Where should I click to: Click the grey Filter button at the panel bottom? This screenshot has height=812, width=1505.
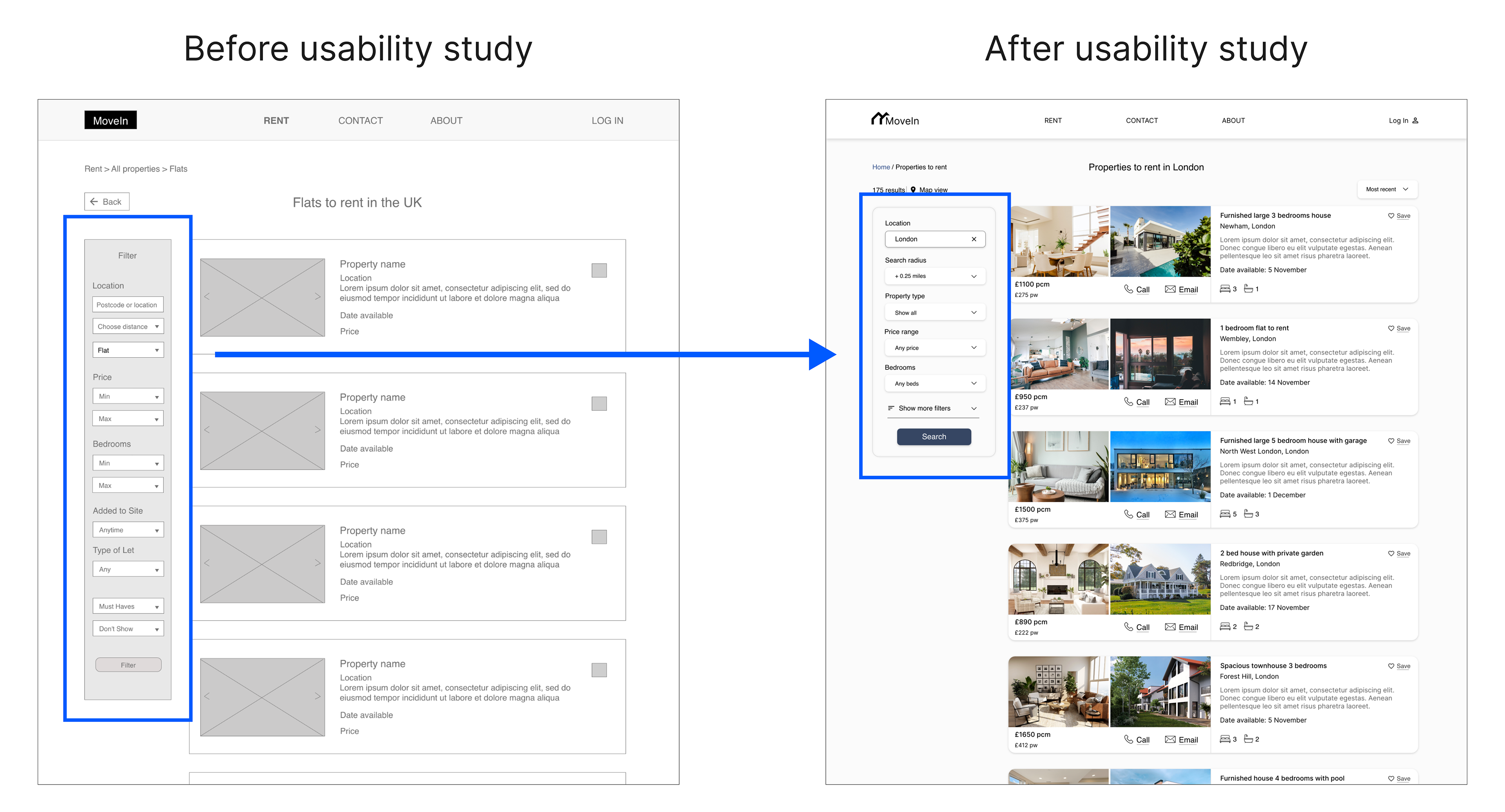point(128,665)
